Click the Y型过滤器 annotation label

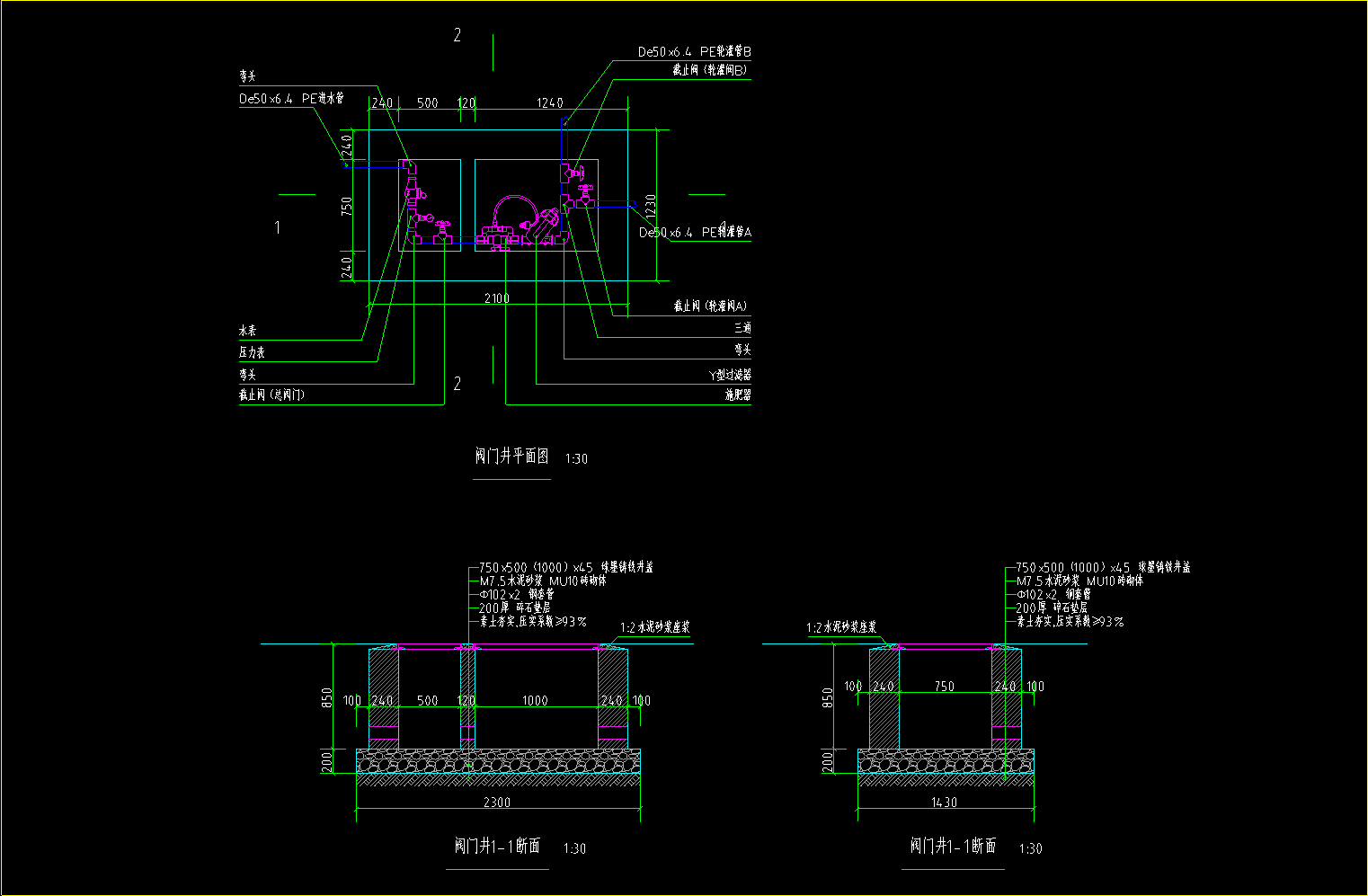click(729, 375)
